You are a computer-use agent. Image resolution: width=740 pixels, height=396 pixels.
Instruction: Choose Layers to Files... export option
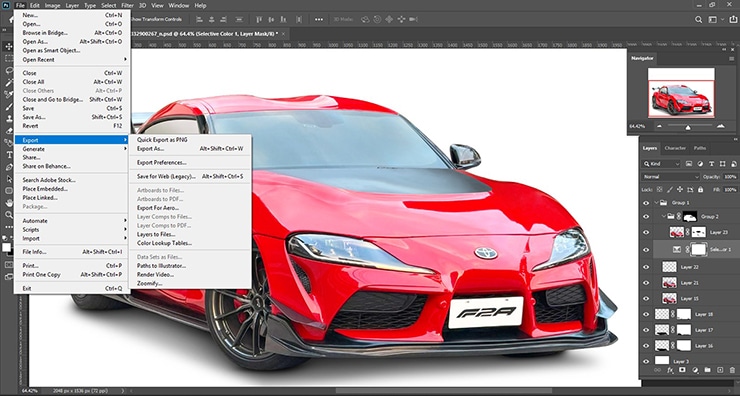tap(191, 234)
